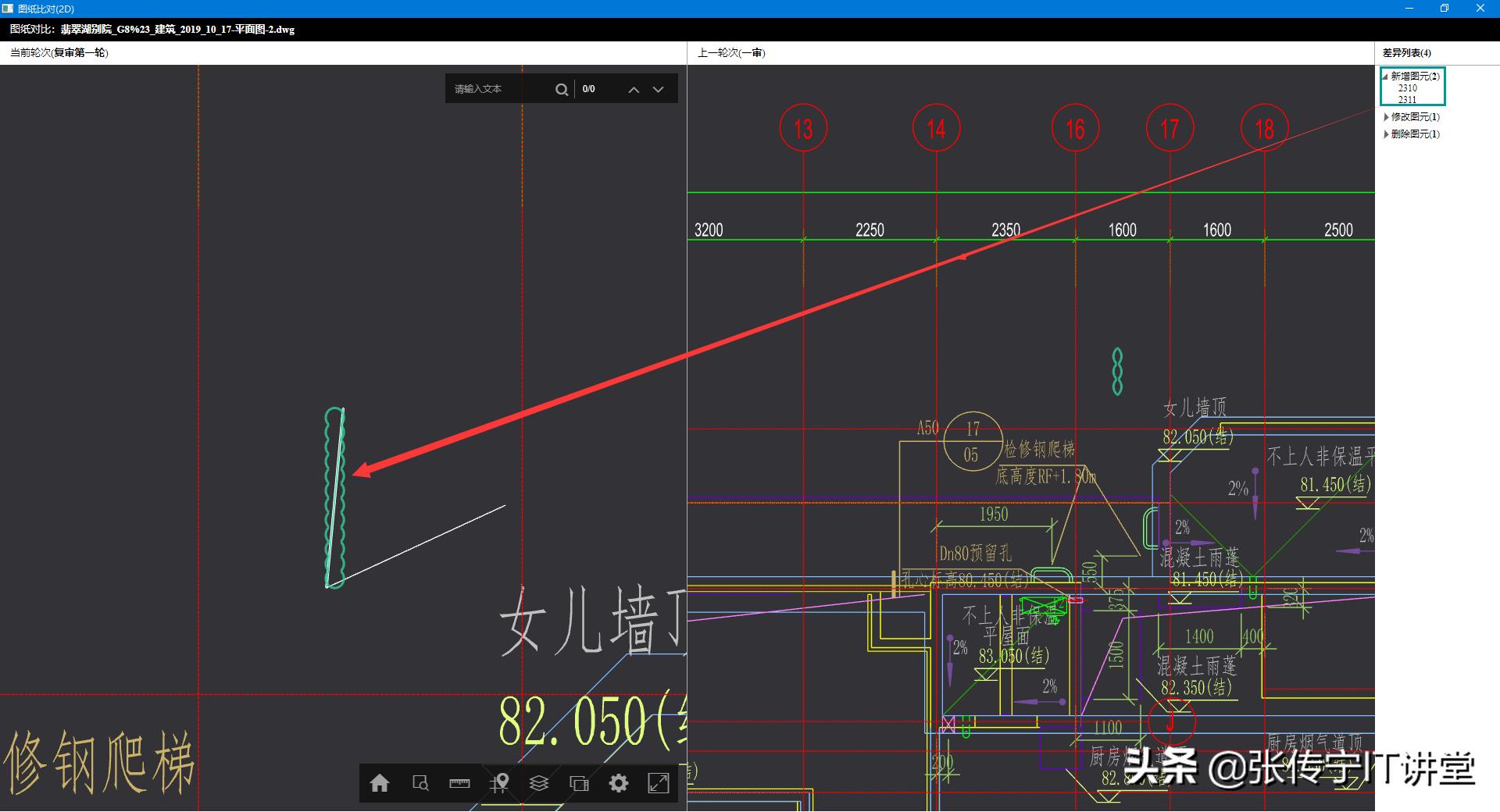Click the previous search result arrow
The image size is (1500, 812).
(x=634, y=89)
